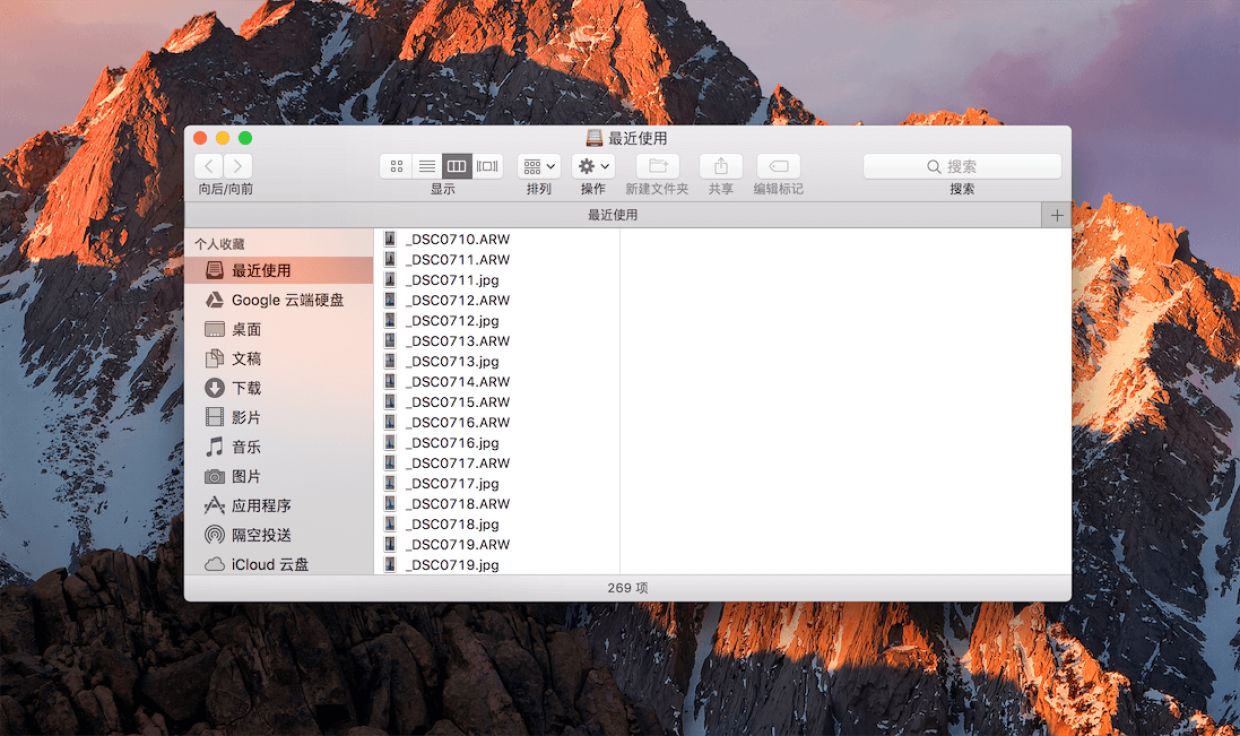The width and height of the screenshot is (1240, 736).
Task: Click the 文稿 documents icon in sidebar
Action: pyautogui.click(x=214, y=358)
